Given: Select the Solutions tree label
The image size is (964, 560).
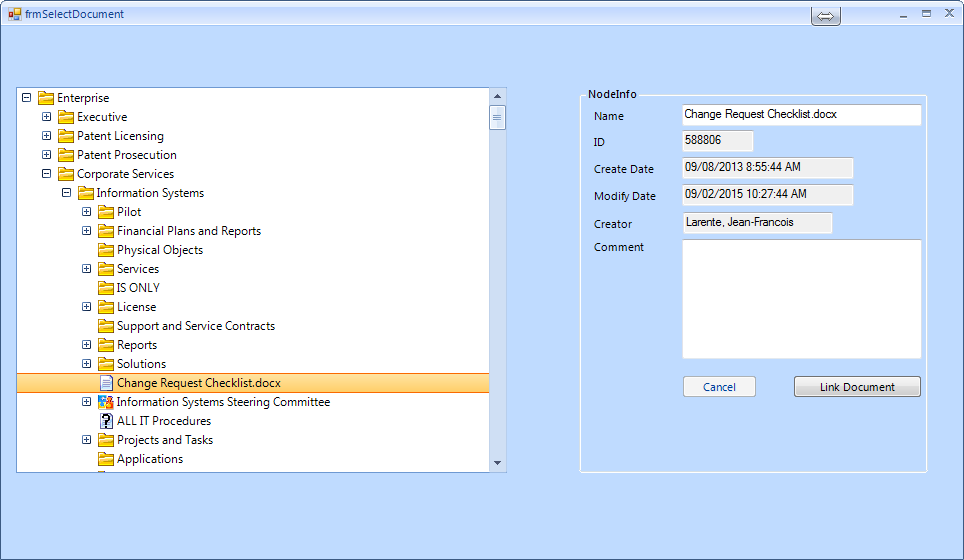Looking at the screenshot, I should pos(141,364).
